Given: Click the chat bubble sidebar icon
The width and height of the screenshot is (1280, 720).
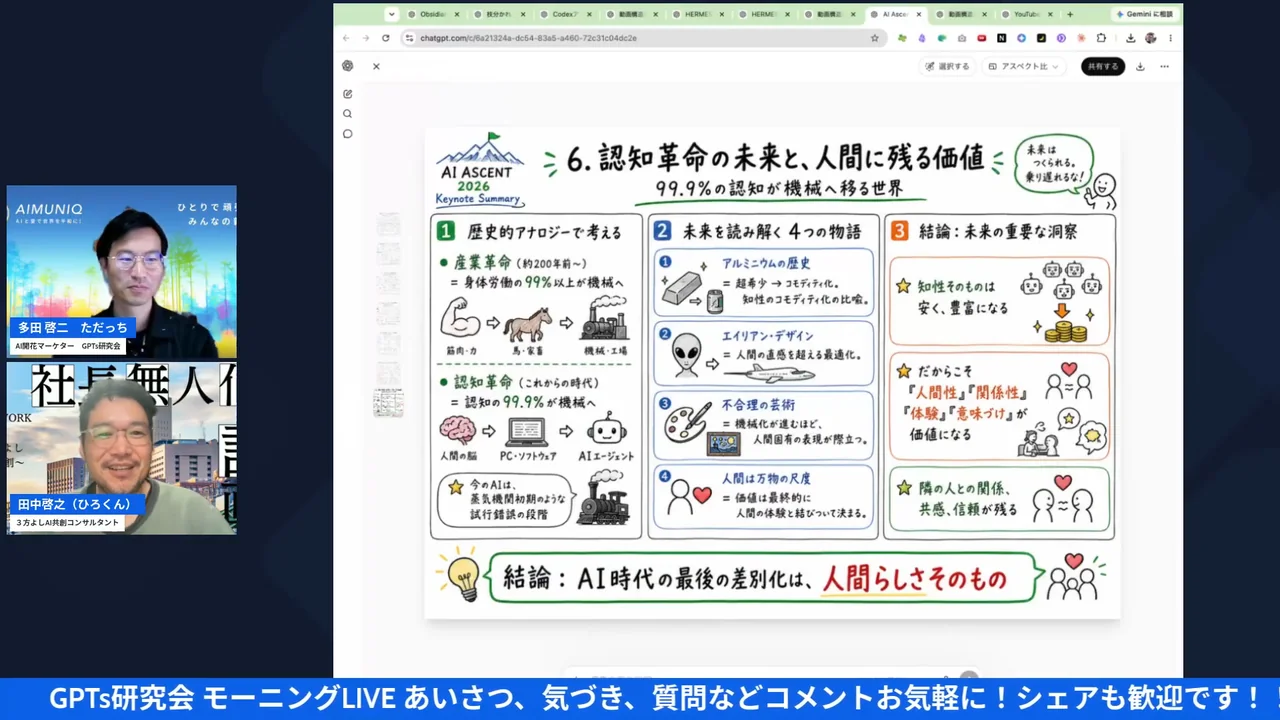Looking at the screenshot, I should (347, 134).
